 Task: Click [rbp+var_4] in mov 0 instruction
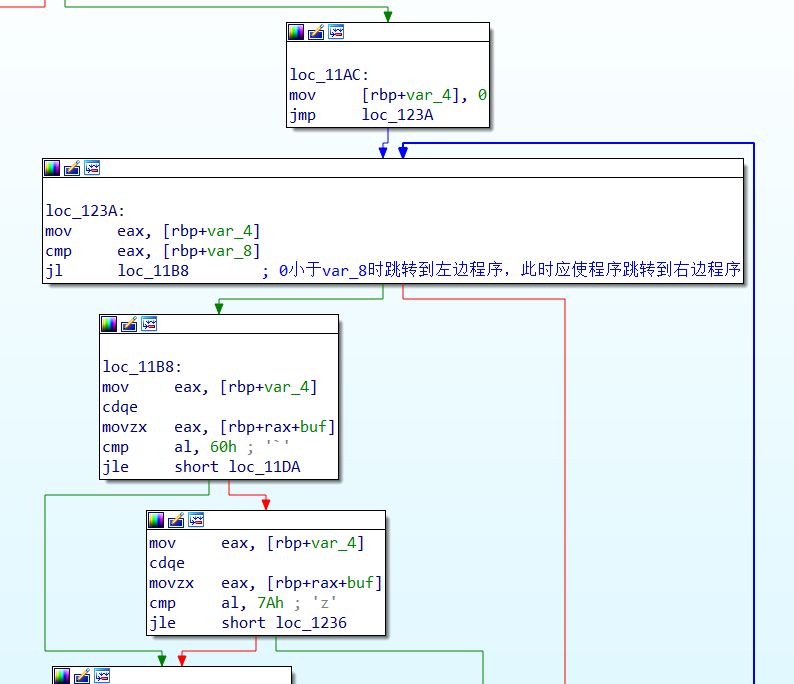(x=412, y=95)
